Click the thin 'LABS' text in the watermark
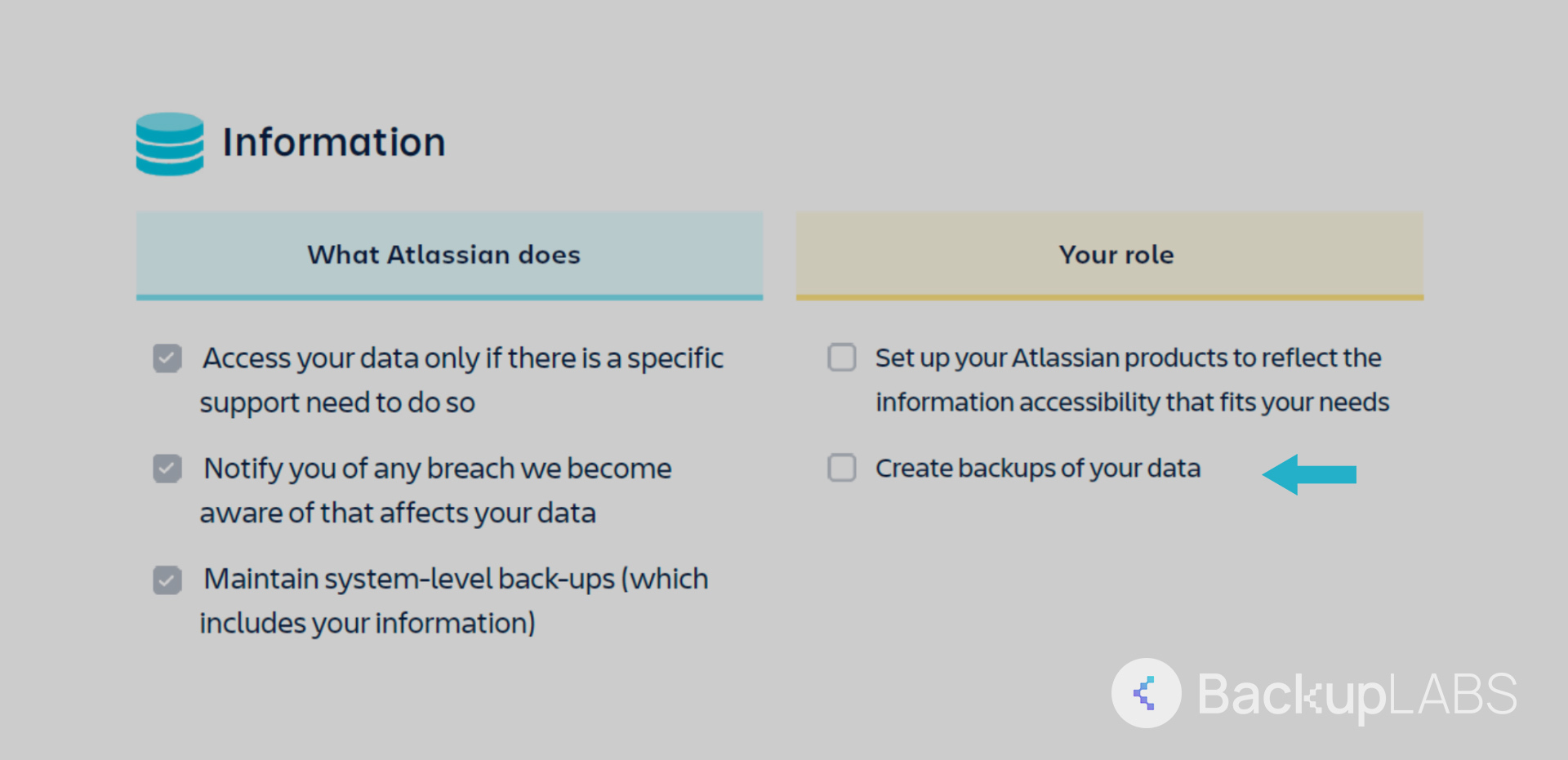1568x760 pixels. click(x=1453, y=695)
